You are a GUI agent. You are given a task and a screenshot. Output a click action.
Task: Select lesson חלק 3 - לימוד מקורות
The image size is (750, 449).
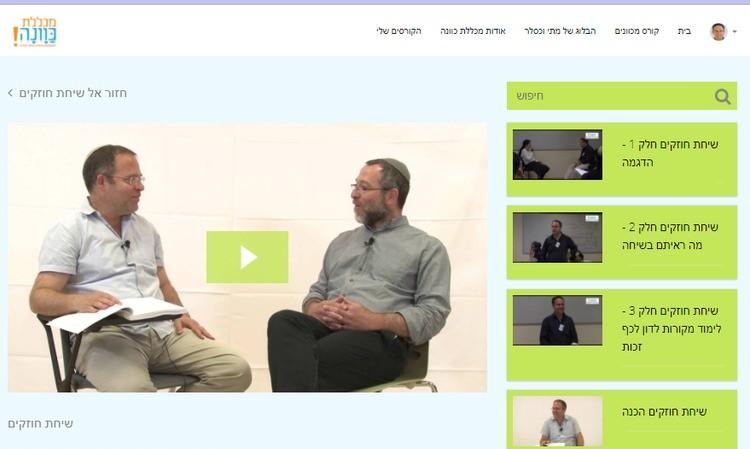point(671,329)
